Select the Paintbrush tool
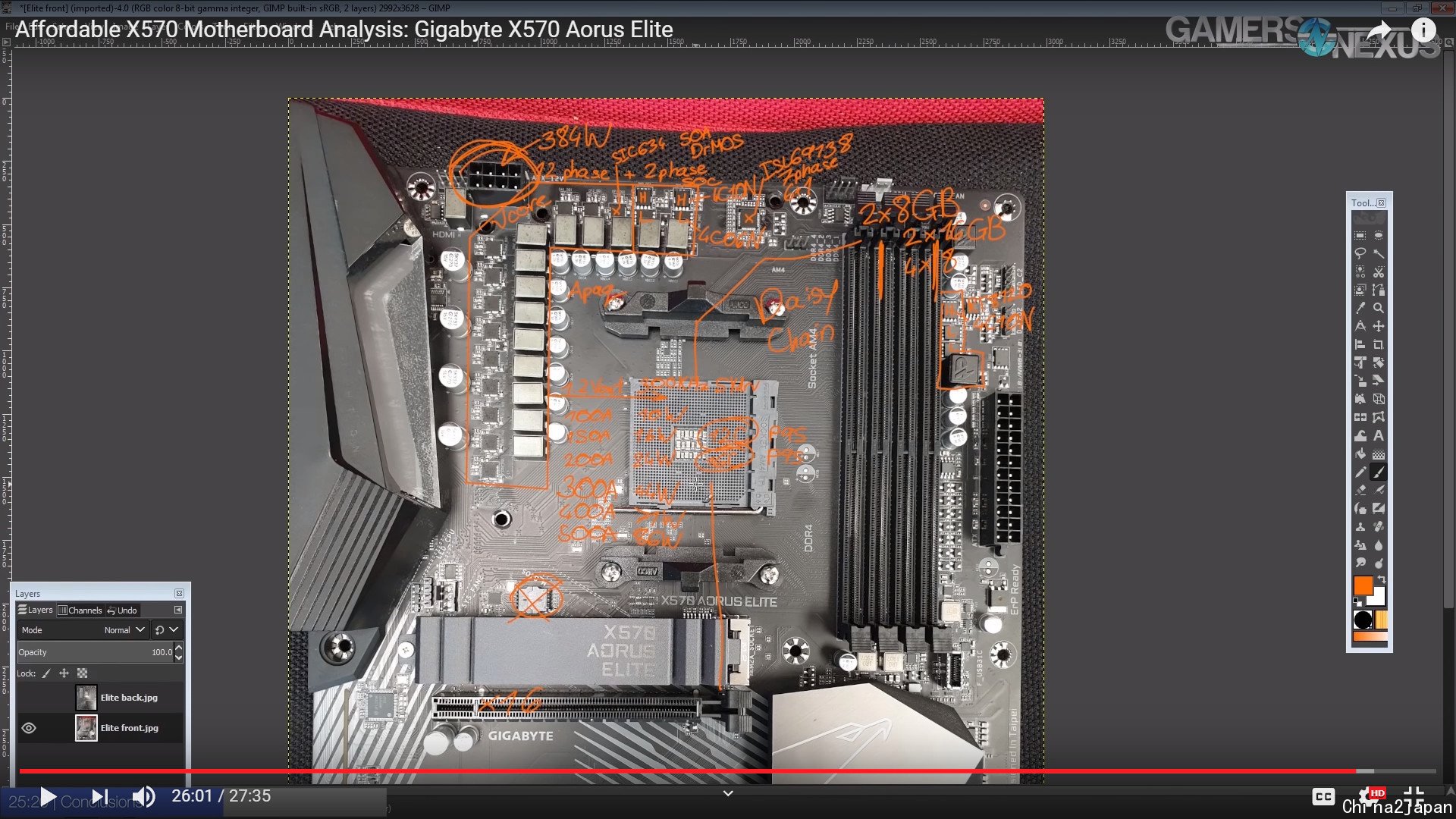 click(x=1379, y=472)
